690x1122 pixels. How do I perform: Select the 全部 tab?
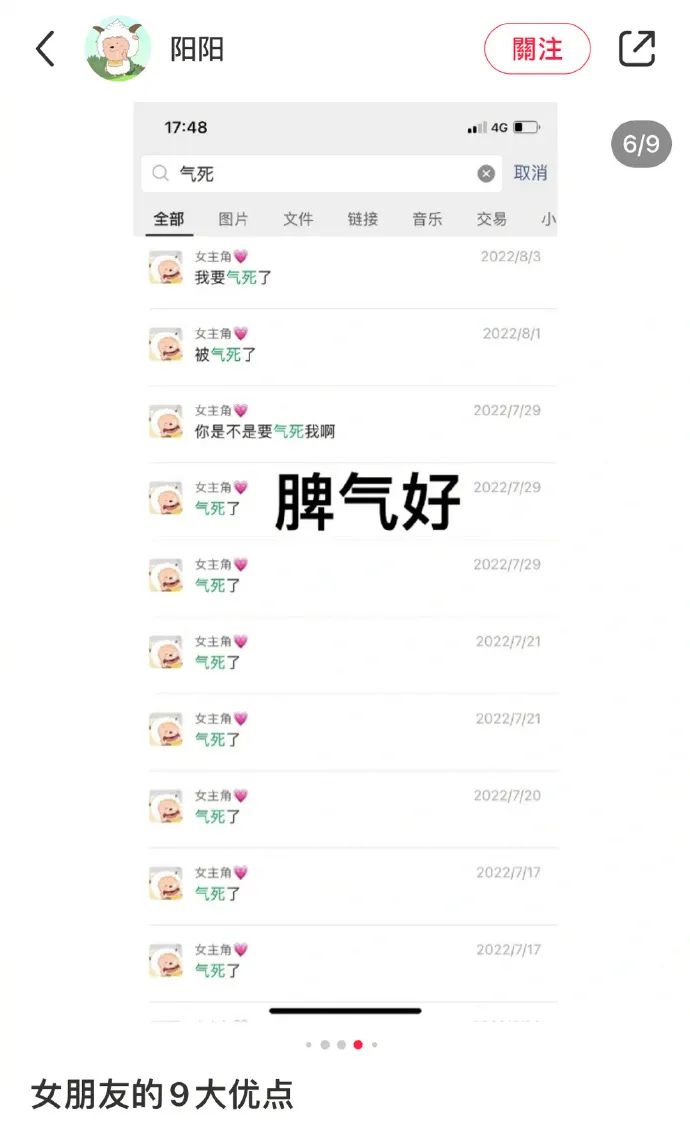[x=169, y=219]
